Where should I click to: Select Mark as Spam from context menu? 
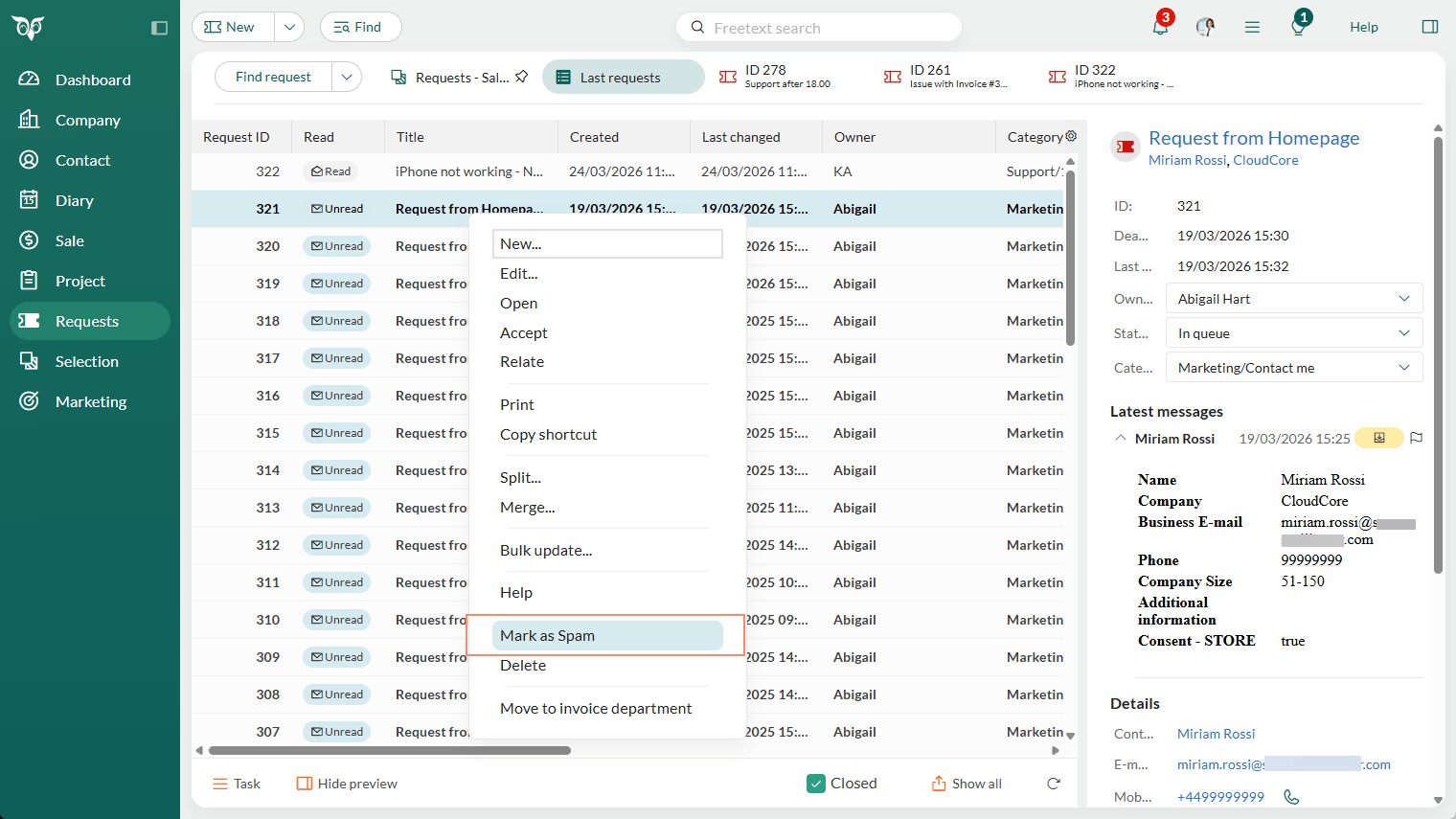(607, 635)
